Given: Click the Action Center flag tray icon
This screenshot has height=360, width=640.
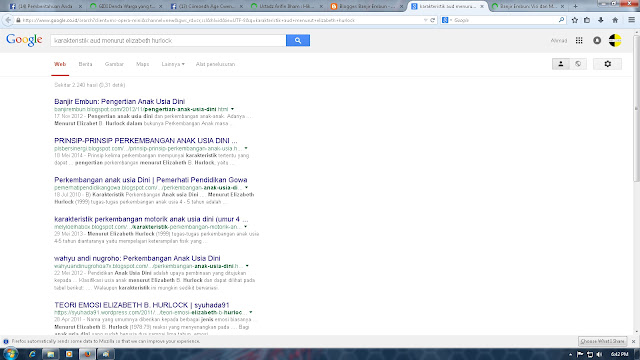Looking at the screenshot, I should (x=580, y=354).
